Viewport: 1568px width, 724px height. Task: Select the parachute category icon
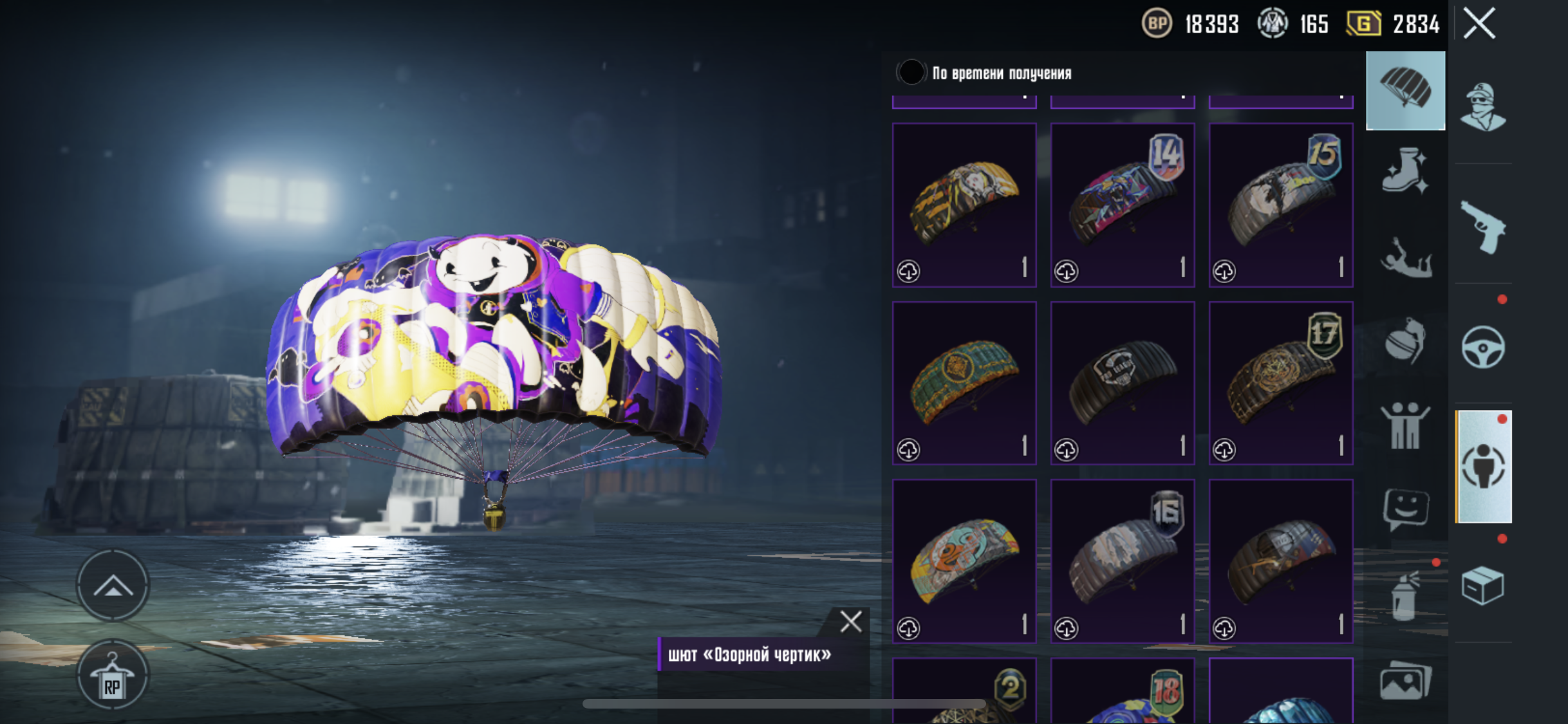click(1405, 91)
